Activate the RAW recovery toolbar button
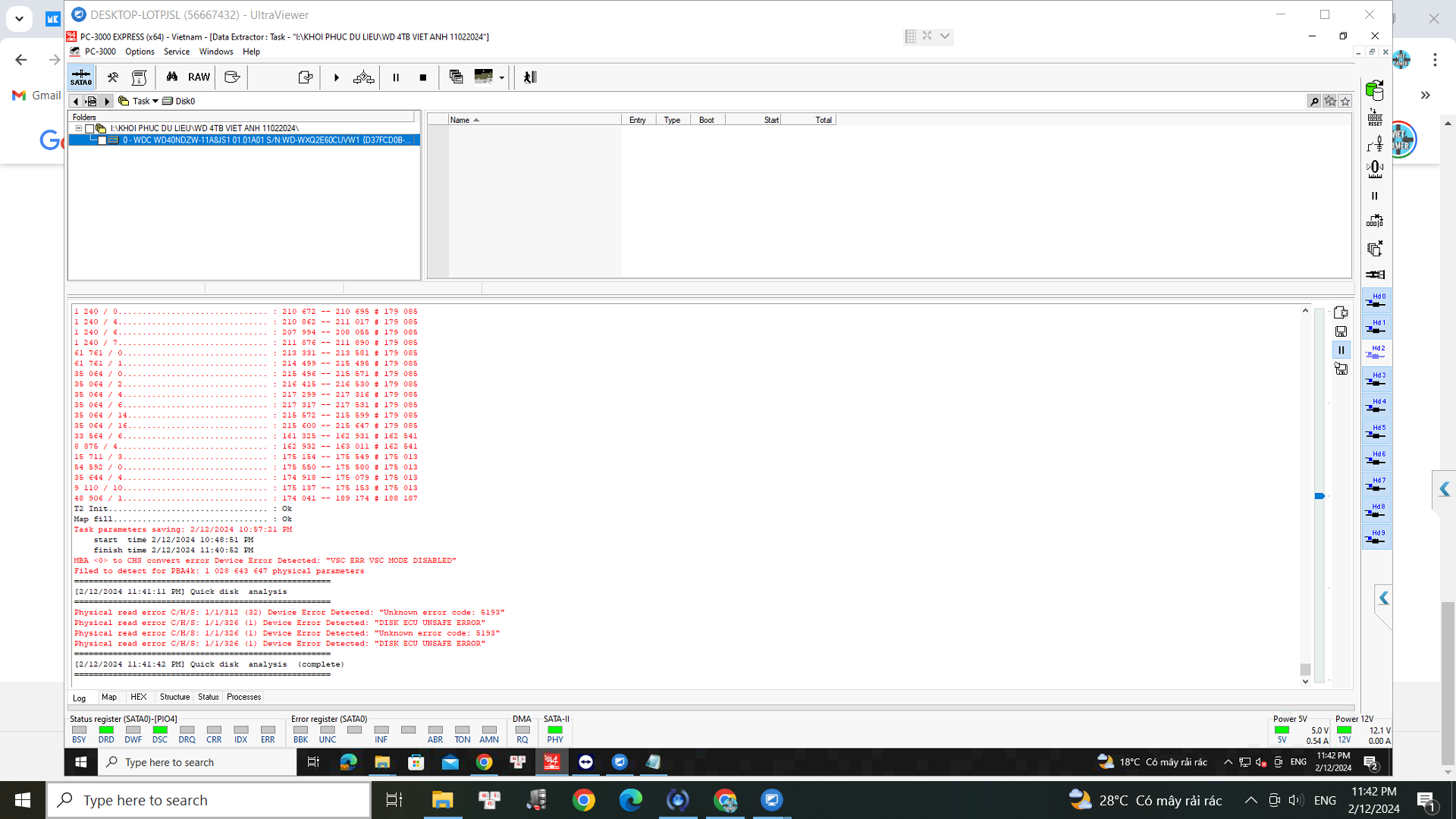This screenshot has width=1456, height=819. pos(199,77)
